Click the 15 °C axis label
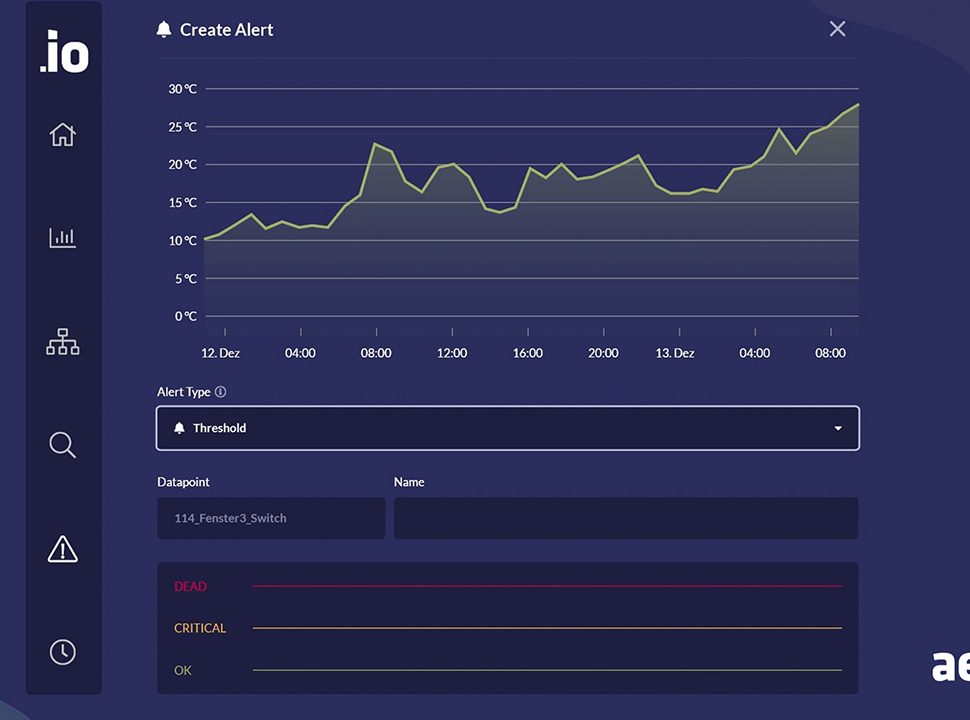 click(x=182, y=202)
